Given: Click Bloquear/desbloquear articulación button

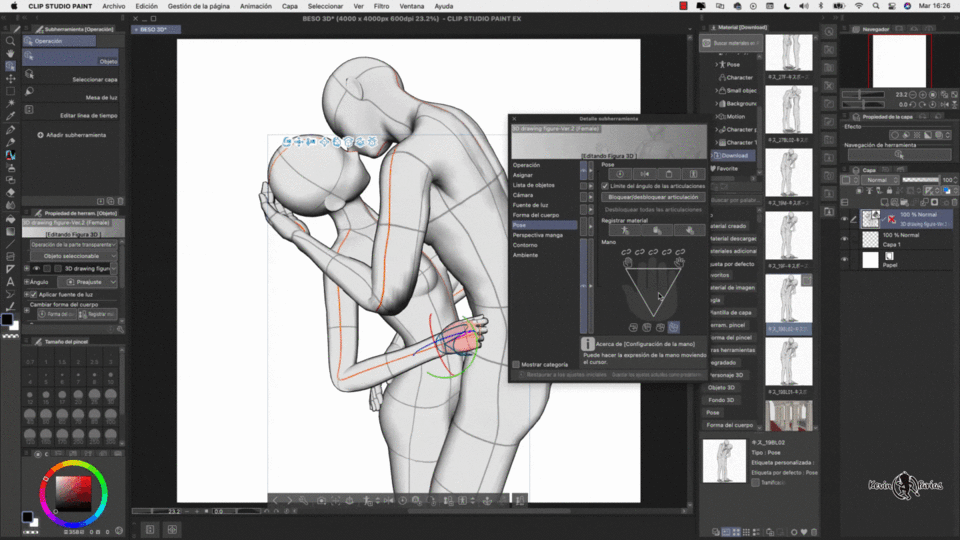Looking at the screenshot, I should (653, 197).
